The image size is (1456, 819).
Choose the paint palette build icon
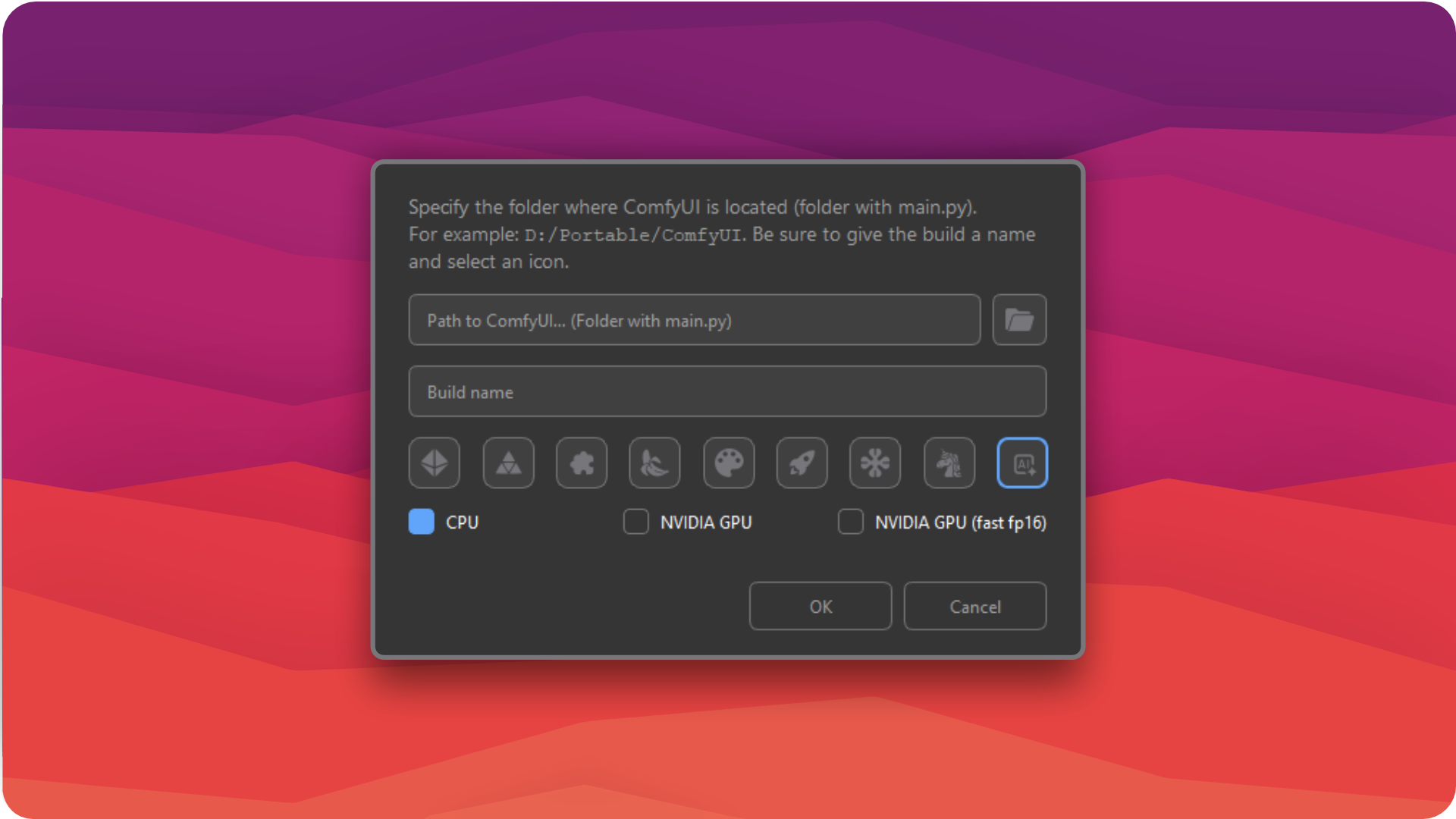tap(729, 463)
